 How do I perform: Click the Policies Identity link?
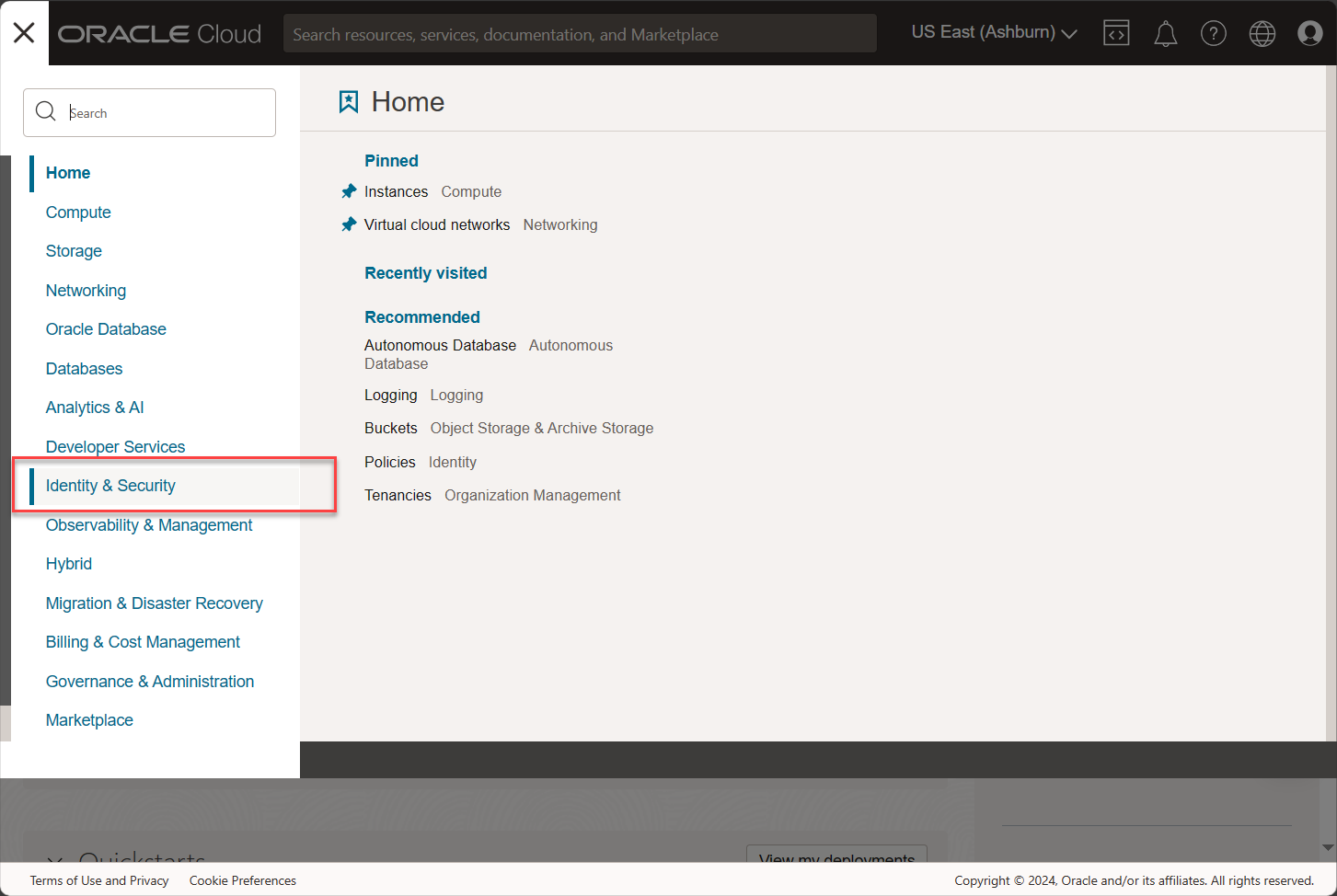pyautogui.click(x=390, y=462)
